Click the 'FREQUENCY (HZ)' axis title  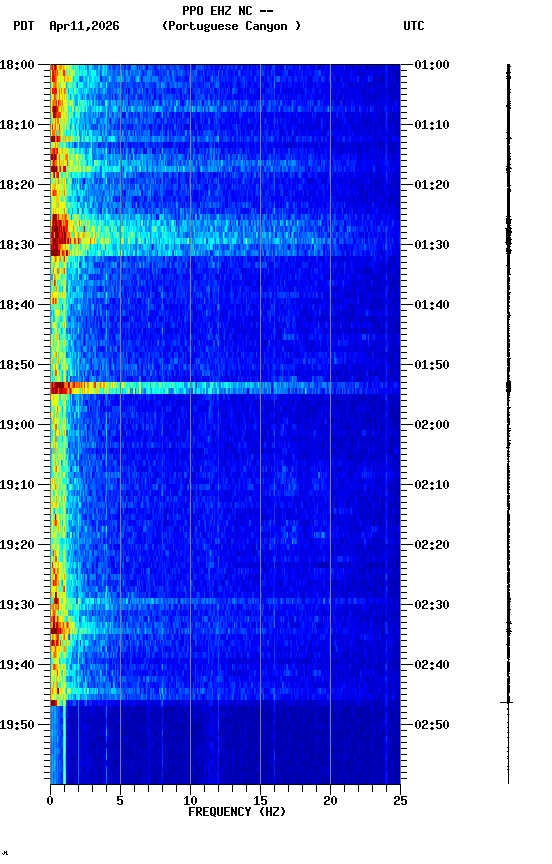tap(237, 812)
